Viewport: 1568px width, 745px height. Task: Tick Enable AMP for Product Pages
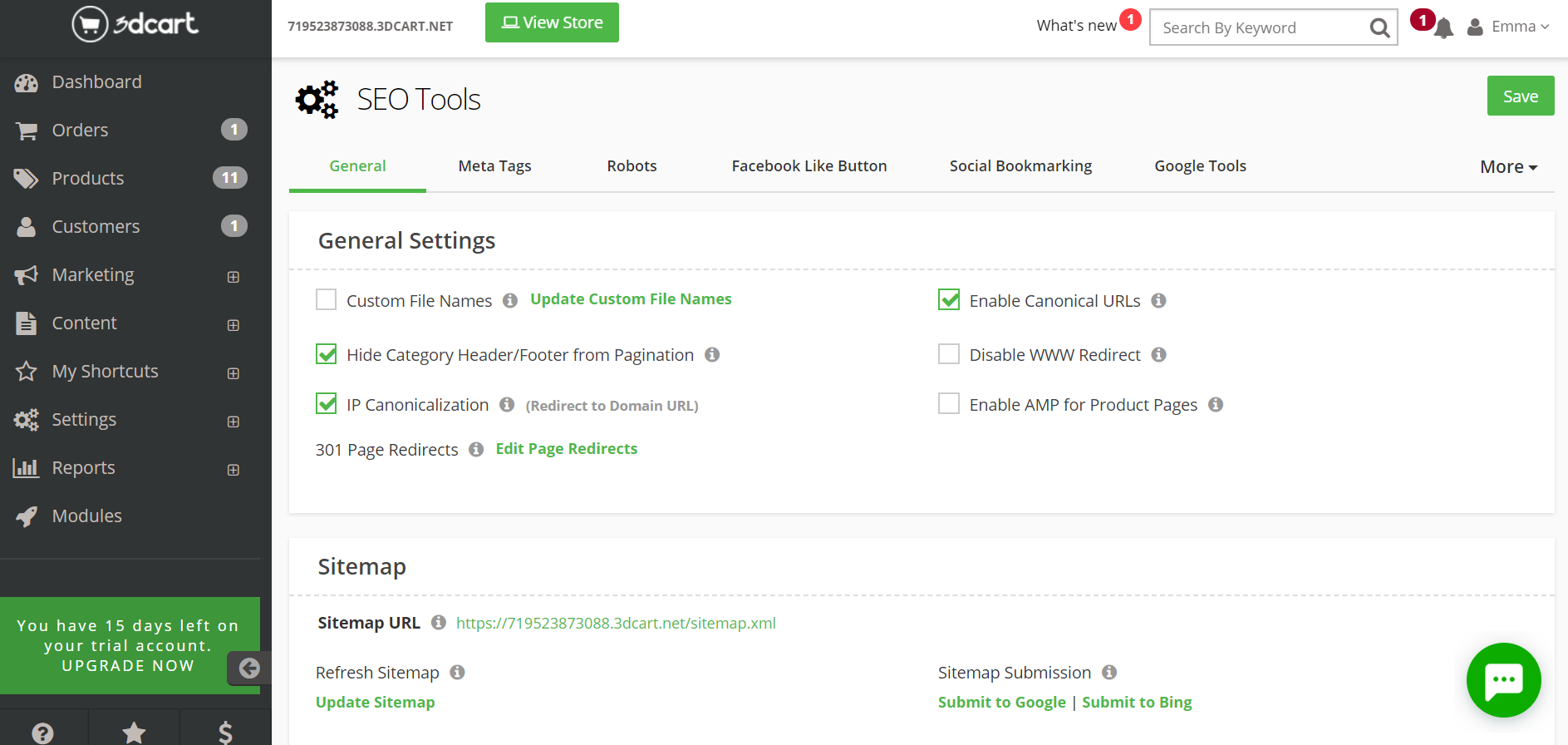point(949,404)
